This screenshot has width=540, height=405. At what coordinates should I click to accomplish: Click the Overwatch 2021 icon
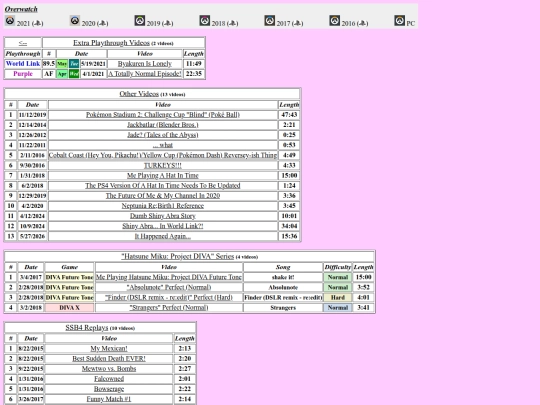click(10, 21)
